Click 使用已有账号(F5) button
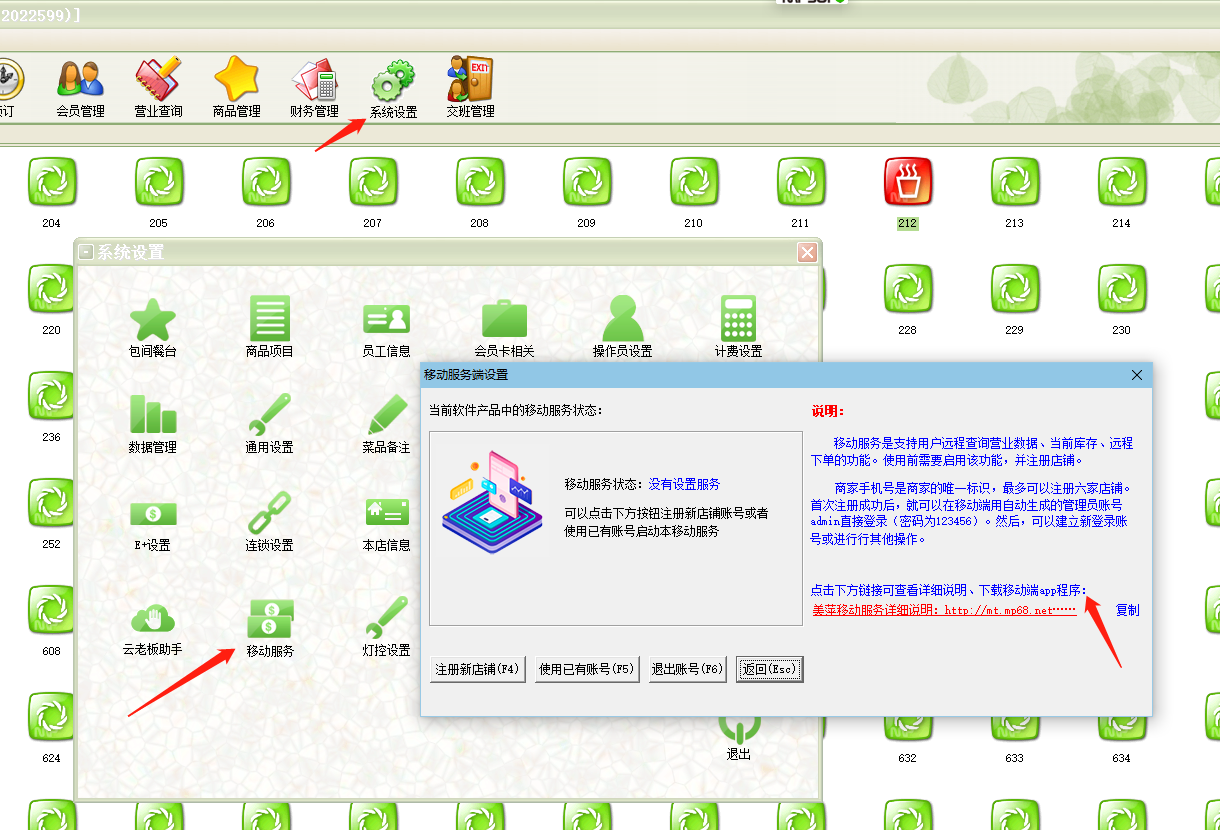 click(x=587, y=670)
